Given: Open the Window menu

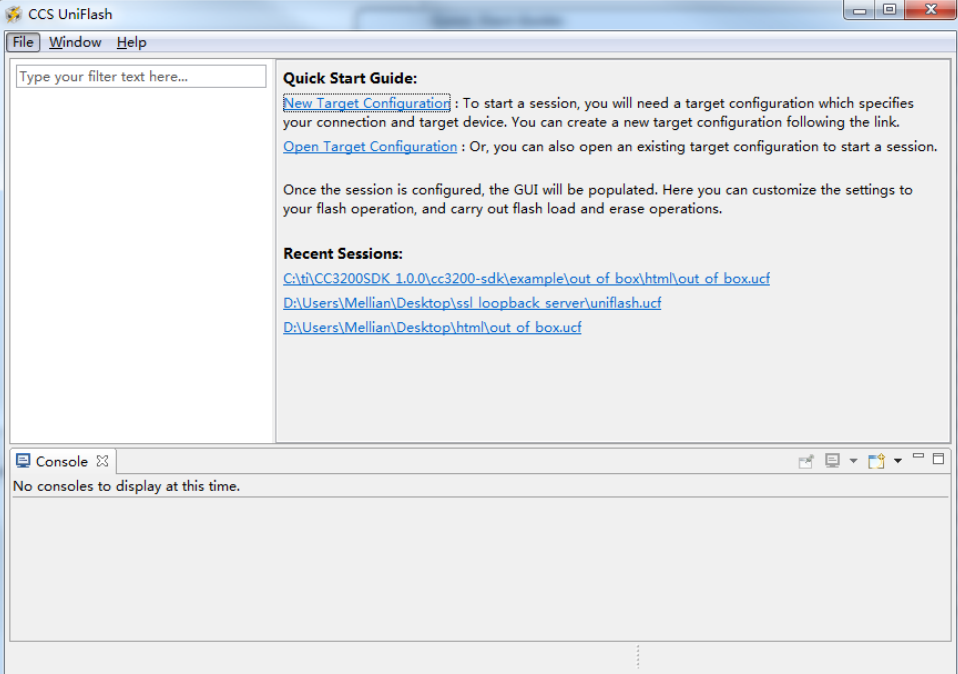Looking at the screenshot, I should point(75,42).
